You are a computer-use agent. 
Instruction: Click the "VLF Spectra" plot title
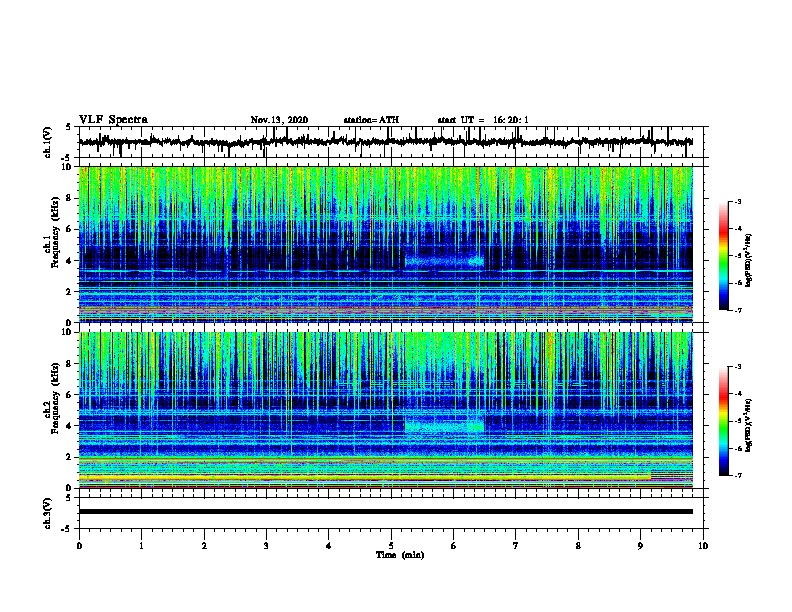point(113,120)
